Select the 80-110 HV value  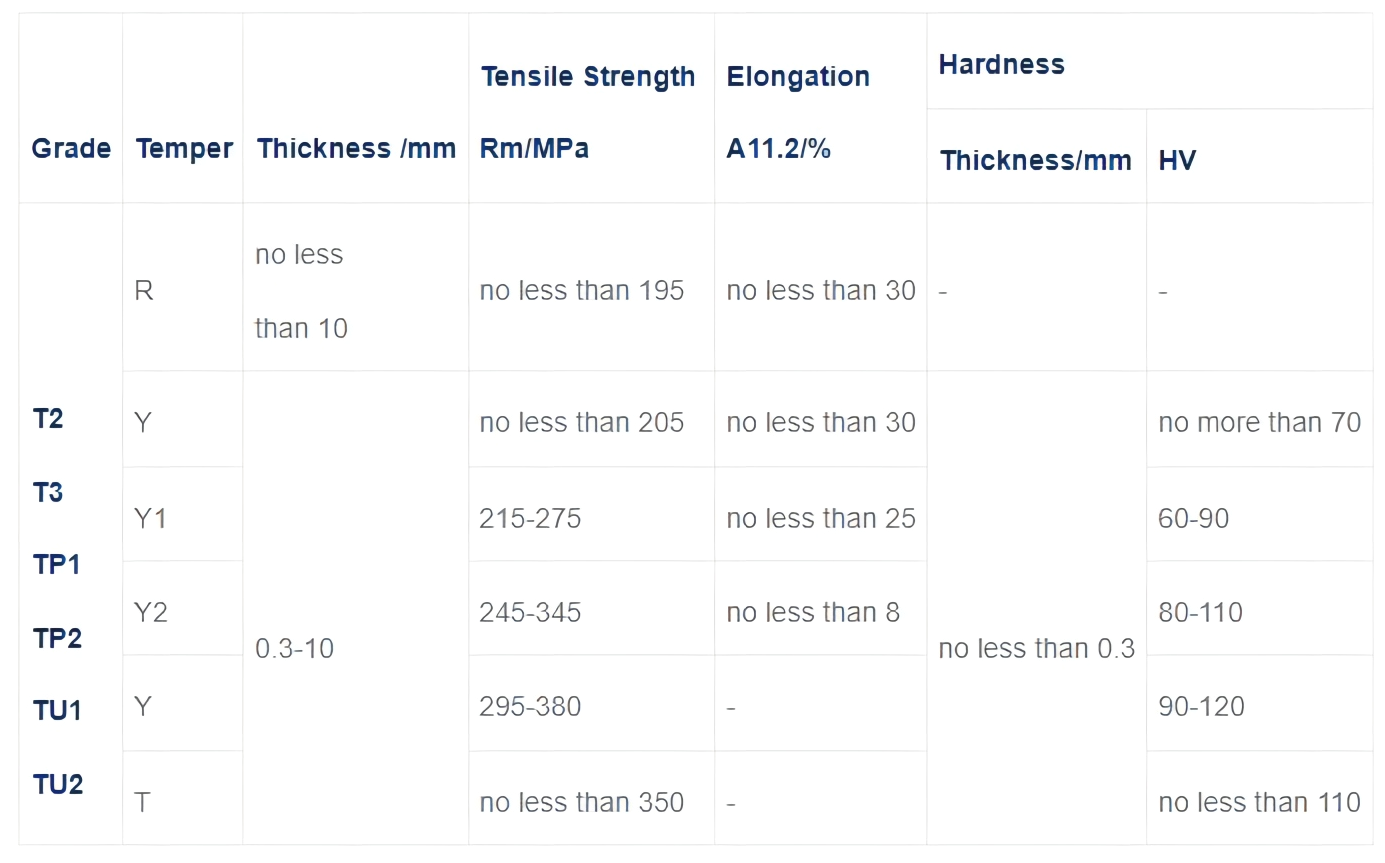pyautogui.click(x=1200, y=612)
